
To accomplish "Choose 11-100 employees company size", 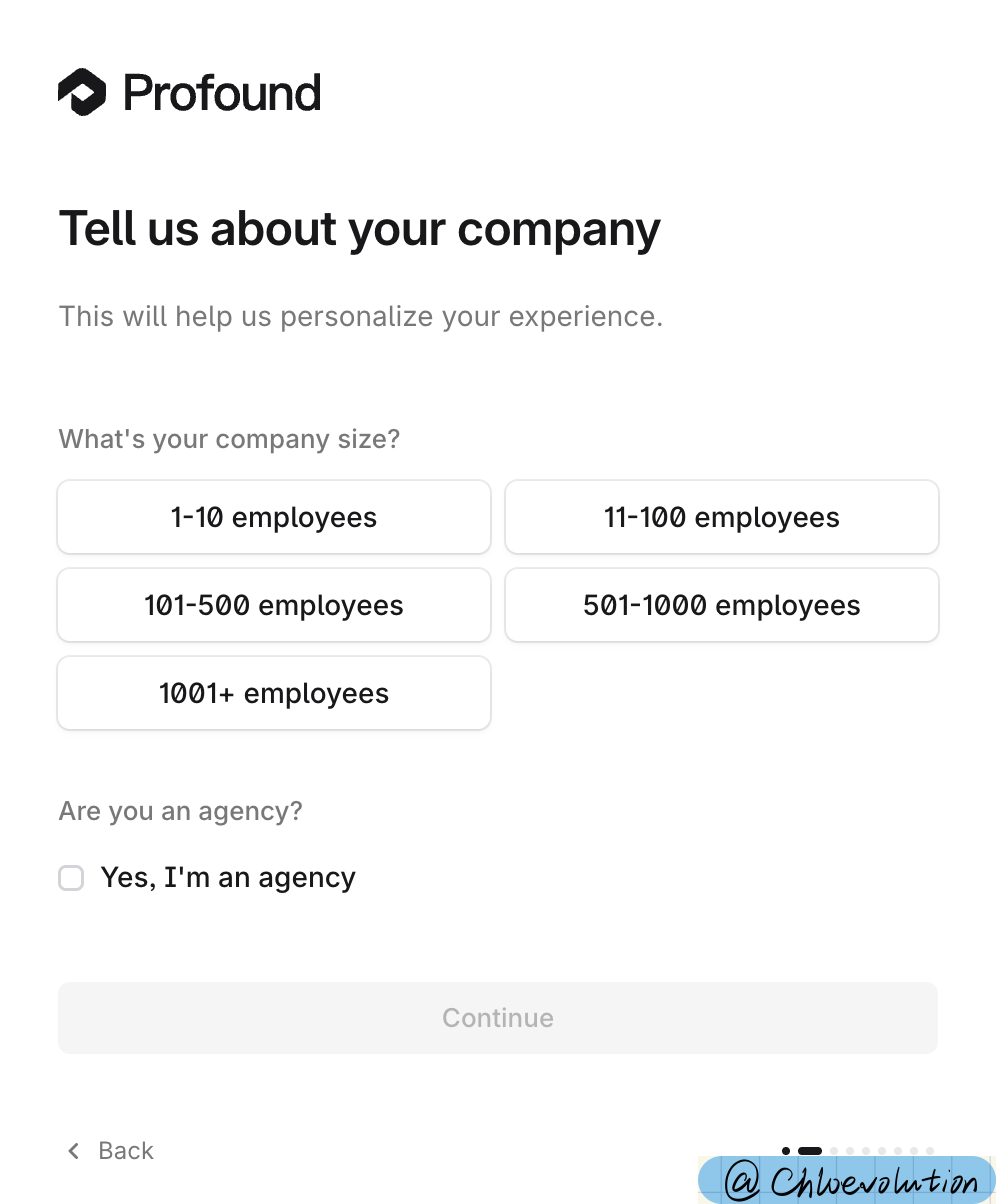I will [x=721, y=517].
